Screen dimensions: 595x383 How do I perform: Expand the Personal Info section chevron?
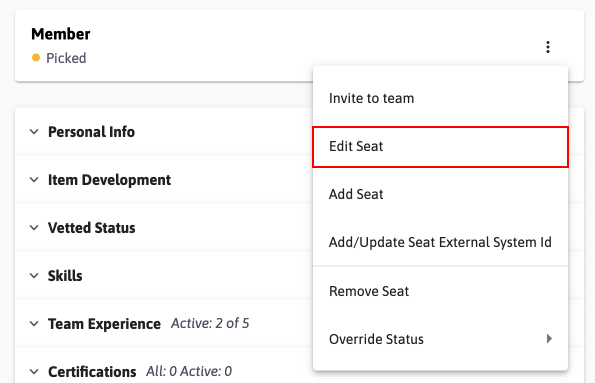coord(34,132)
